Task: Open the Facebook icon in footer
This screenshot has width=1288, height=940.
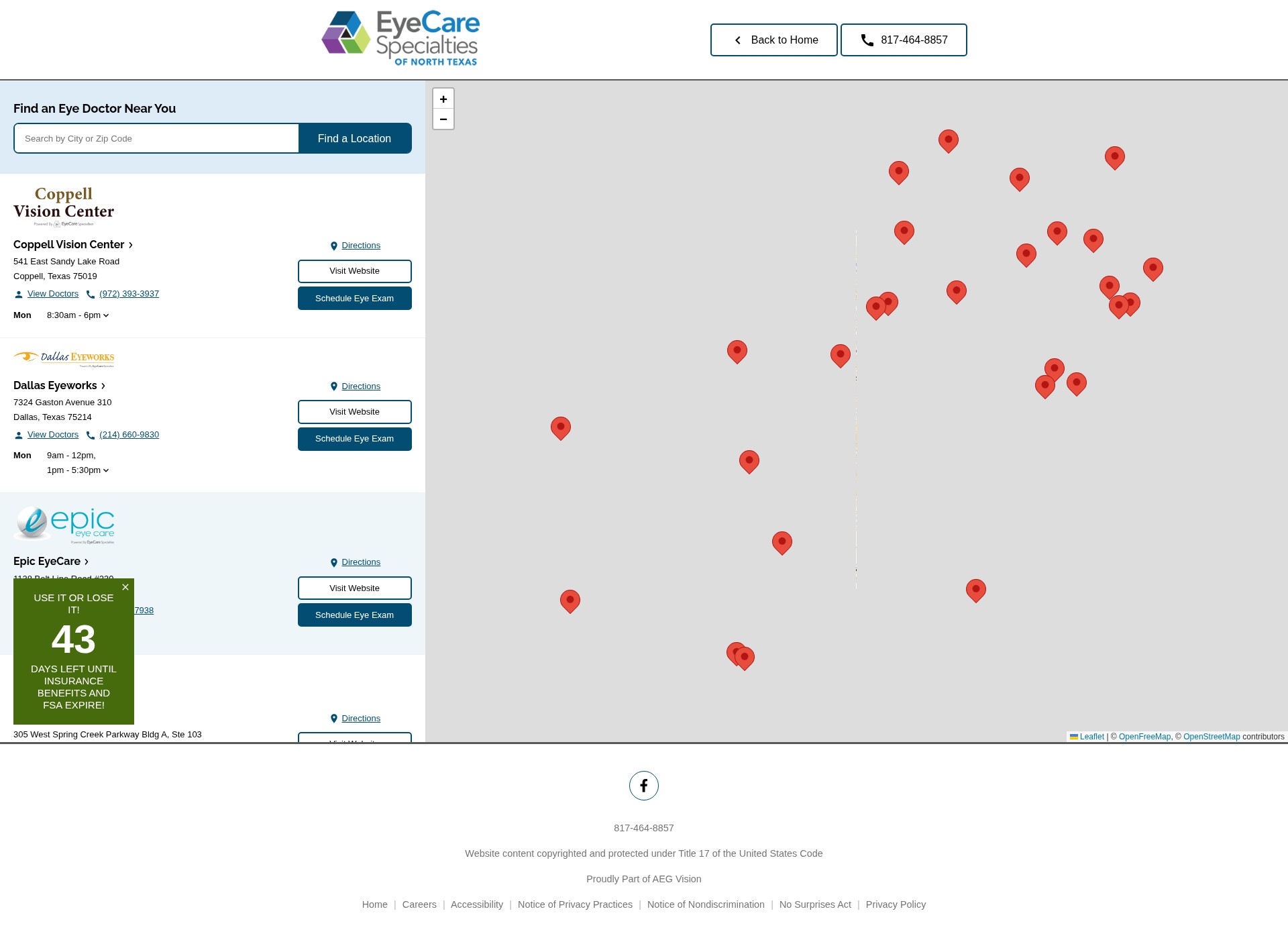Action: click(644, 786)
